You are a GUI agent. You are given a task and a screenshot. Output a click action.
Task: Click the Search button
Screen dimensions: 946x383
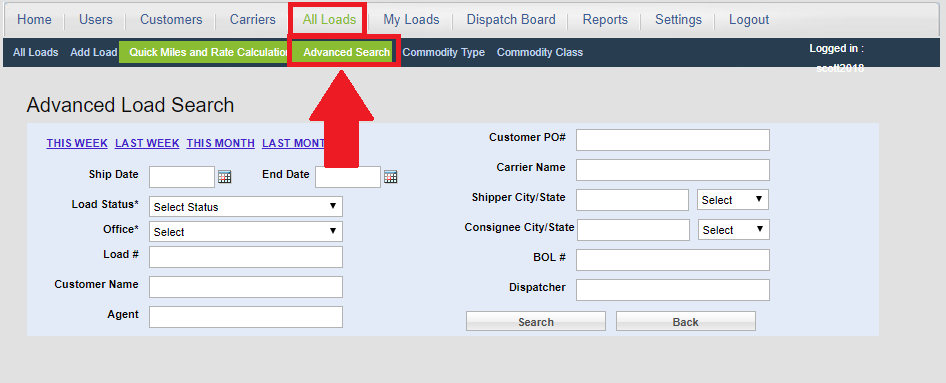[536, 321]
